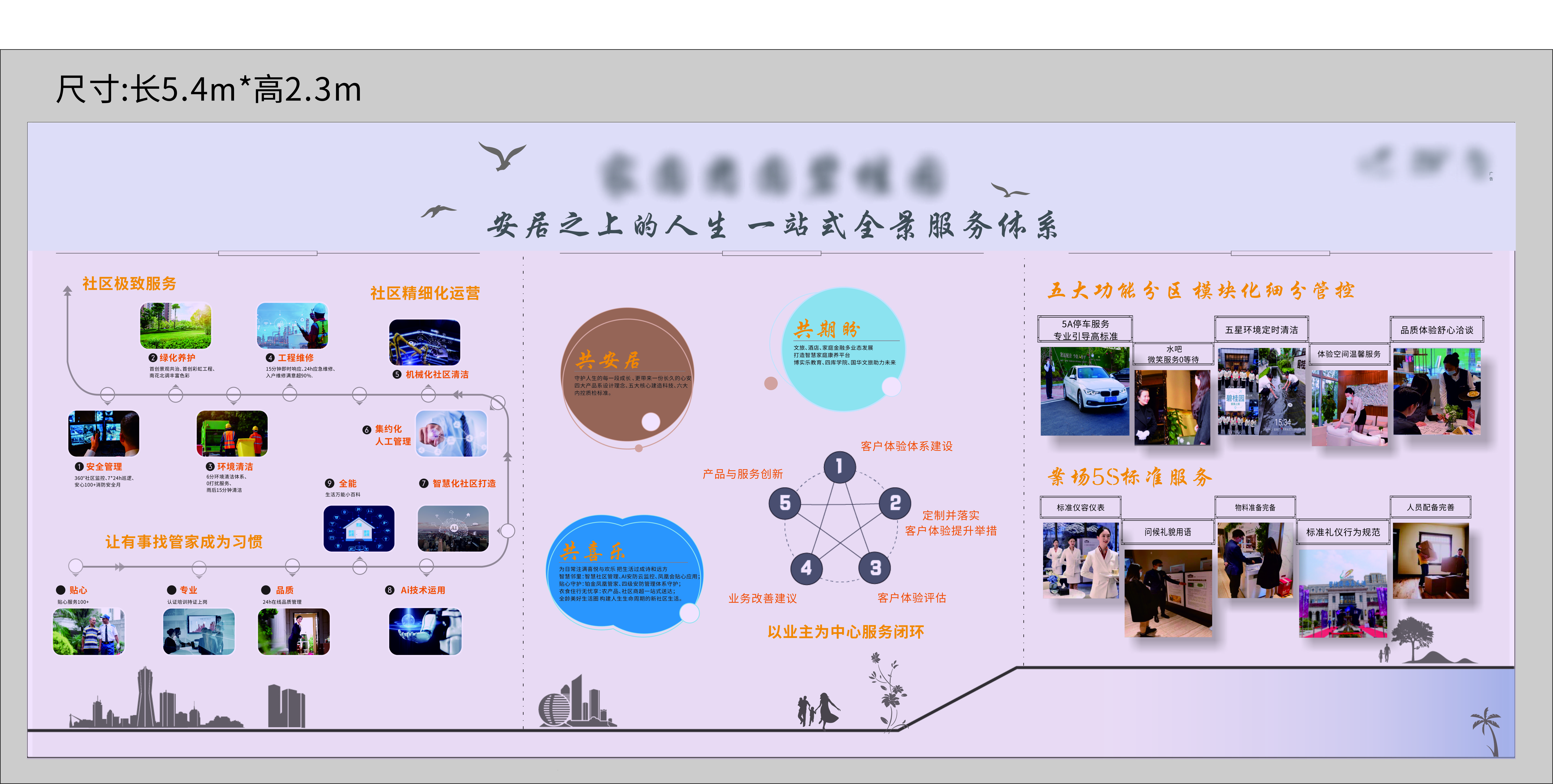Open the 品质体验舒心洽谈 negotiation table photo
Viewport: 1553px width, 784px height.
coord(1437,391)
